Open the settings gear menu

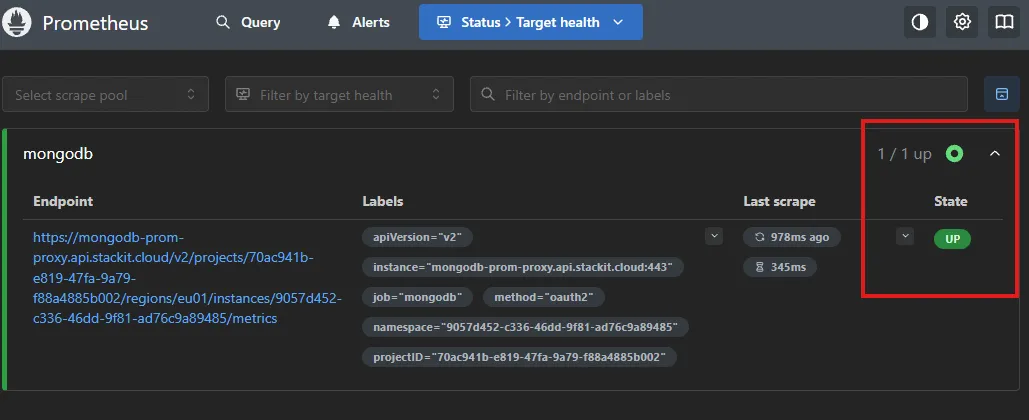click(962, 22)
